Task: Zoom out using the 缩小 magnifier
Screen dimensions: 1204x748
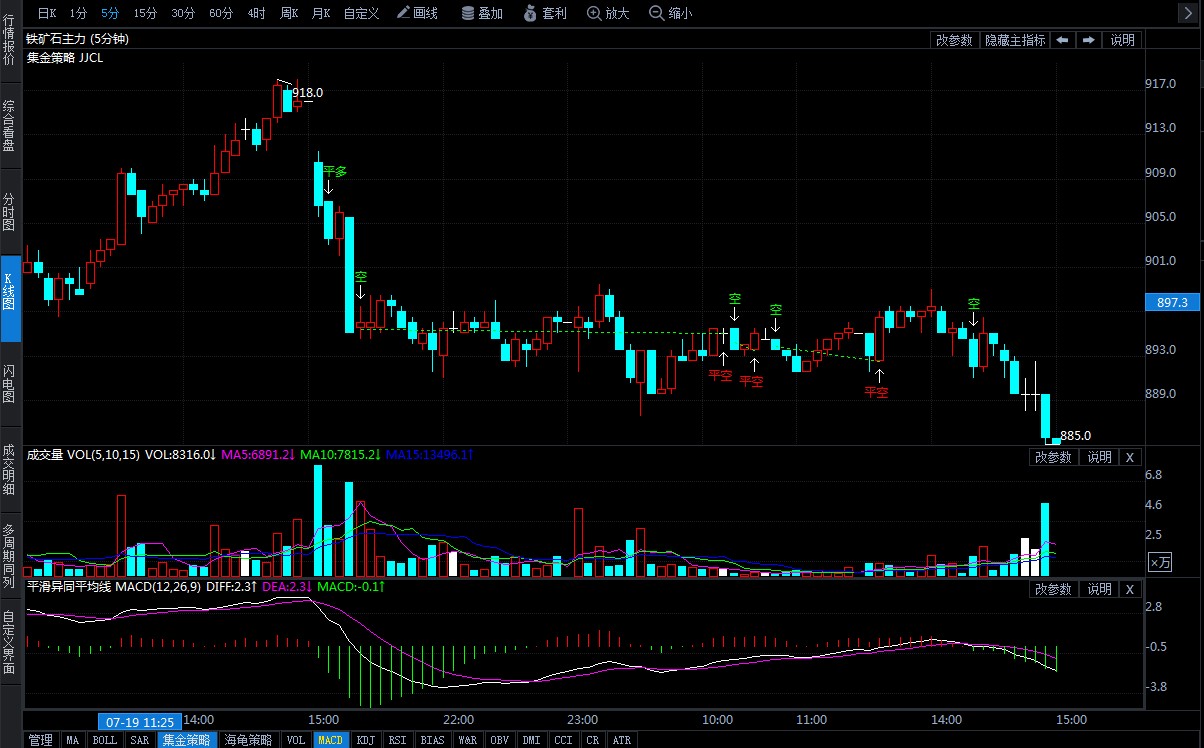Action: [x=670, y=13]
